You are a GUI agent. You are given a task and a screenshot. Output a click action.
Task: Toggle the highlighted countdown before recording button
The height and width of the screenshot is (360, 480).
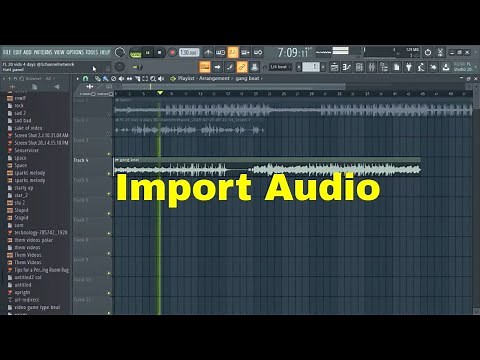233,52
